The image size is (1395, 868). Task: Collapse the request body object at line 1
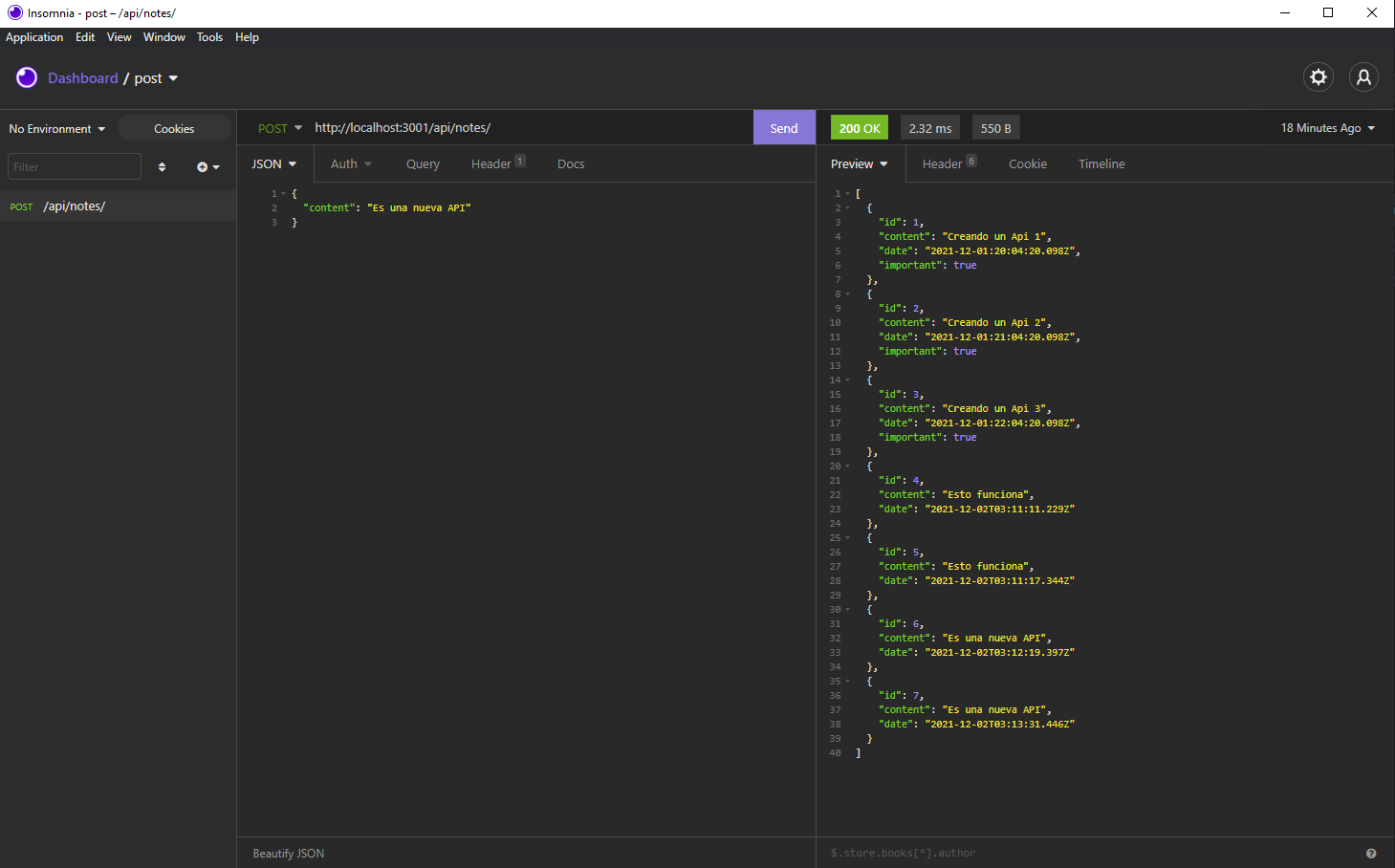[x=284, y=194]
